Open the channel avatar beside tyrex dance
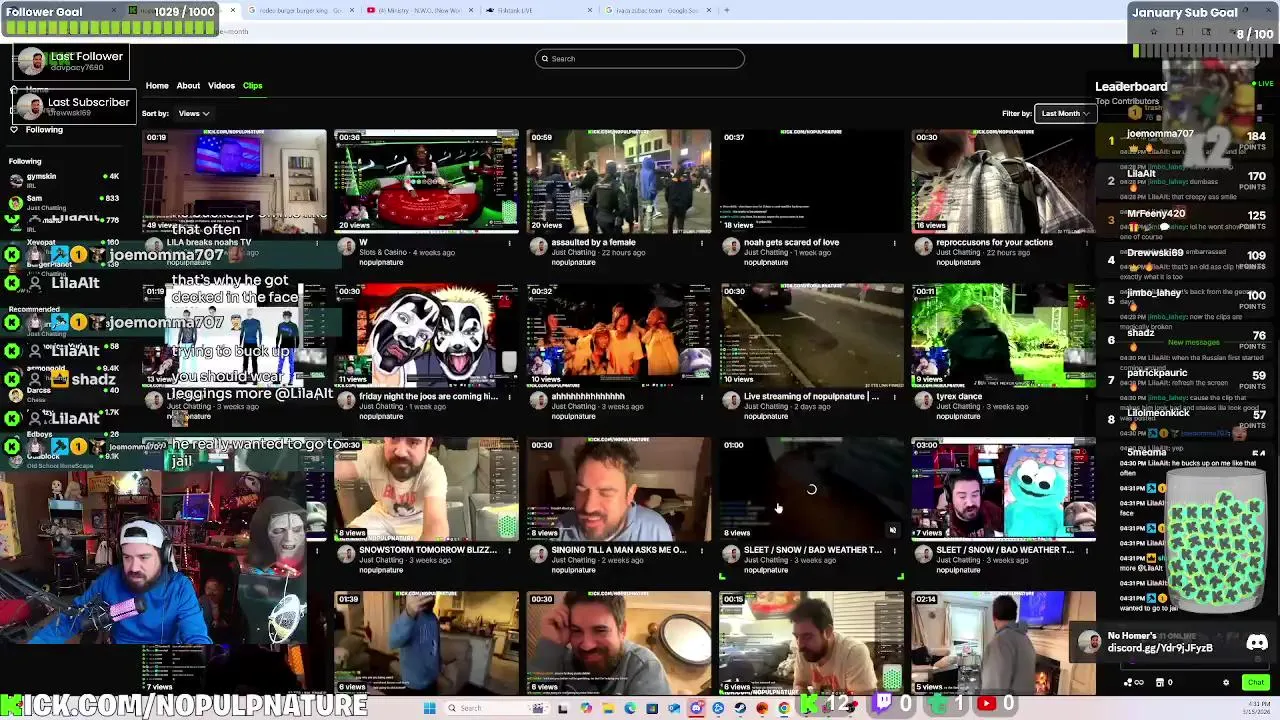The width and height of the screenshot is (1280, 720). coord(923,400)
